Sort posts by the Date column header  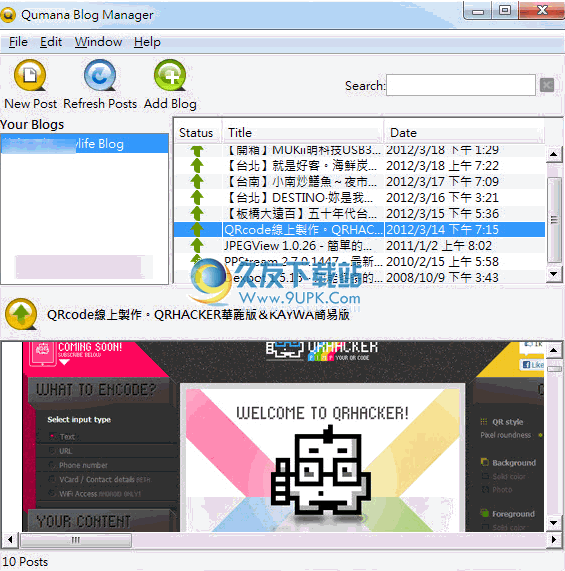point(464,133)
